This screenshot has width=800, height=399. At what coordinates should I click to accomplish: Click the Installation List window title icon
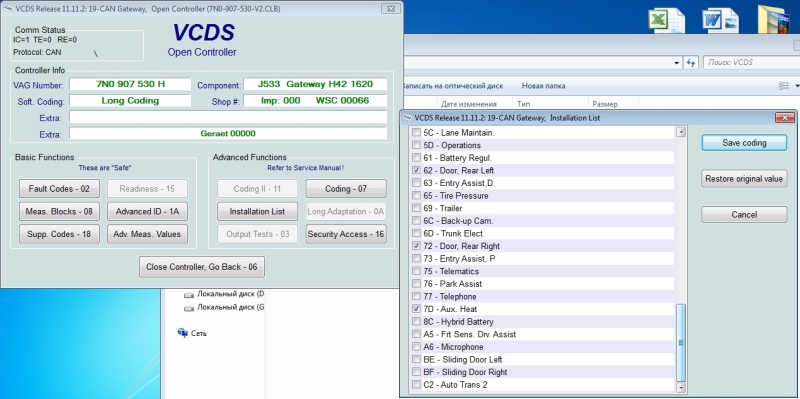coord(407,118)
